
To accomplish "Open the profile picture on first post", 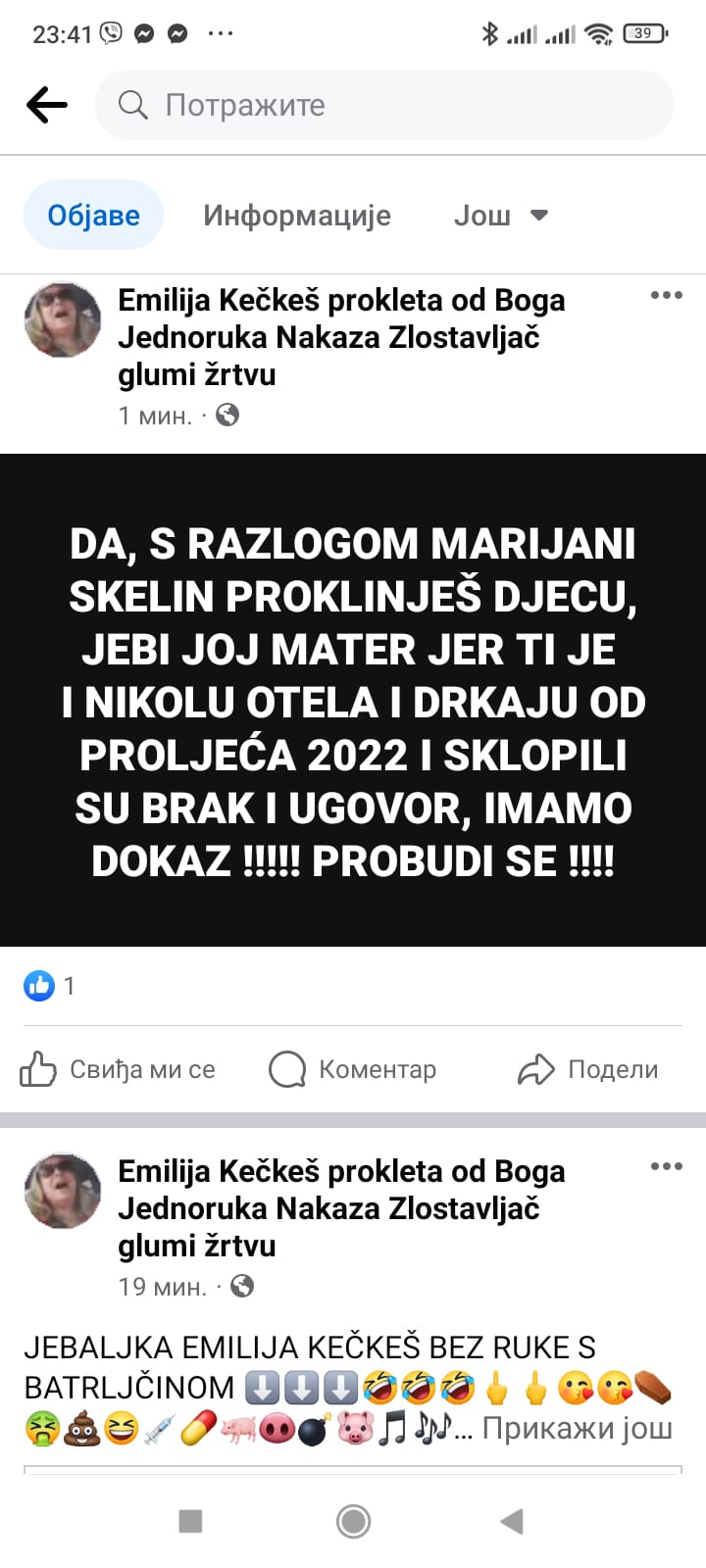I will point(63,320).
